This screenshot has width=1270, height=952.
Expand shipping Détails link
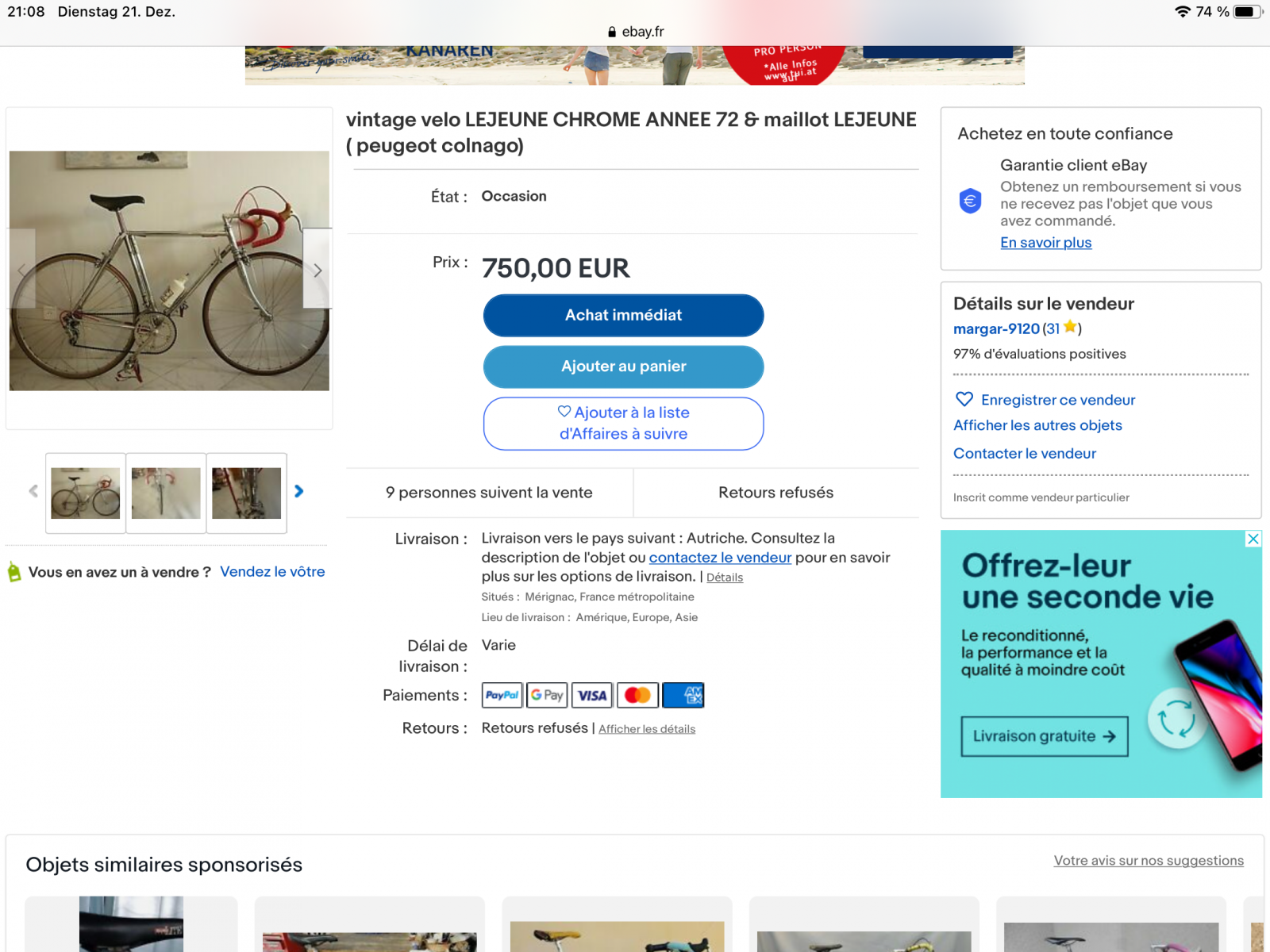coord(725,578)
